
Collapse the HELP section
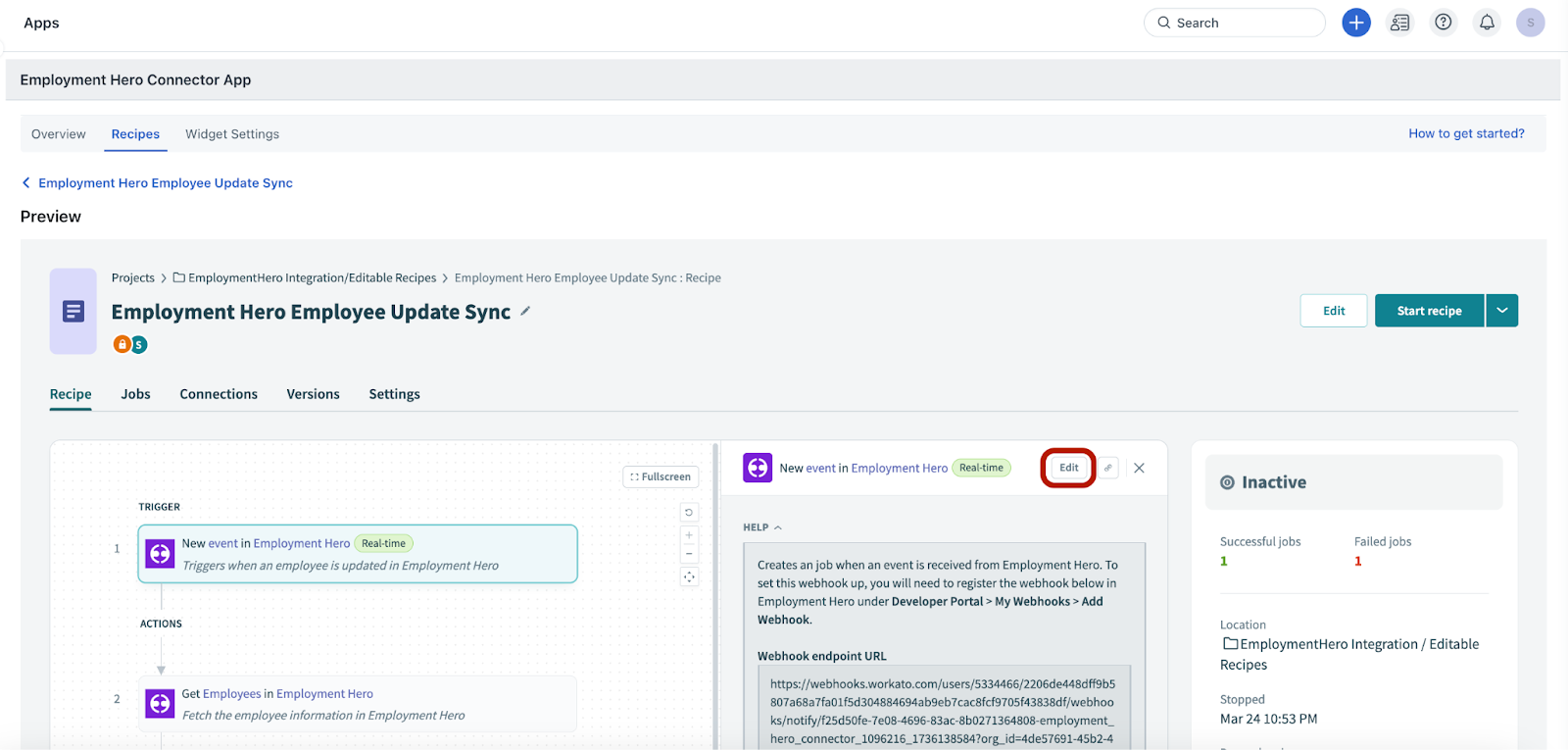tap(762, 527)
